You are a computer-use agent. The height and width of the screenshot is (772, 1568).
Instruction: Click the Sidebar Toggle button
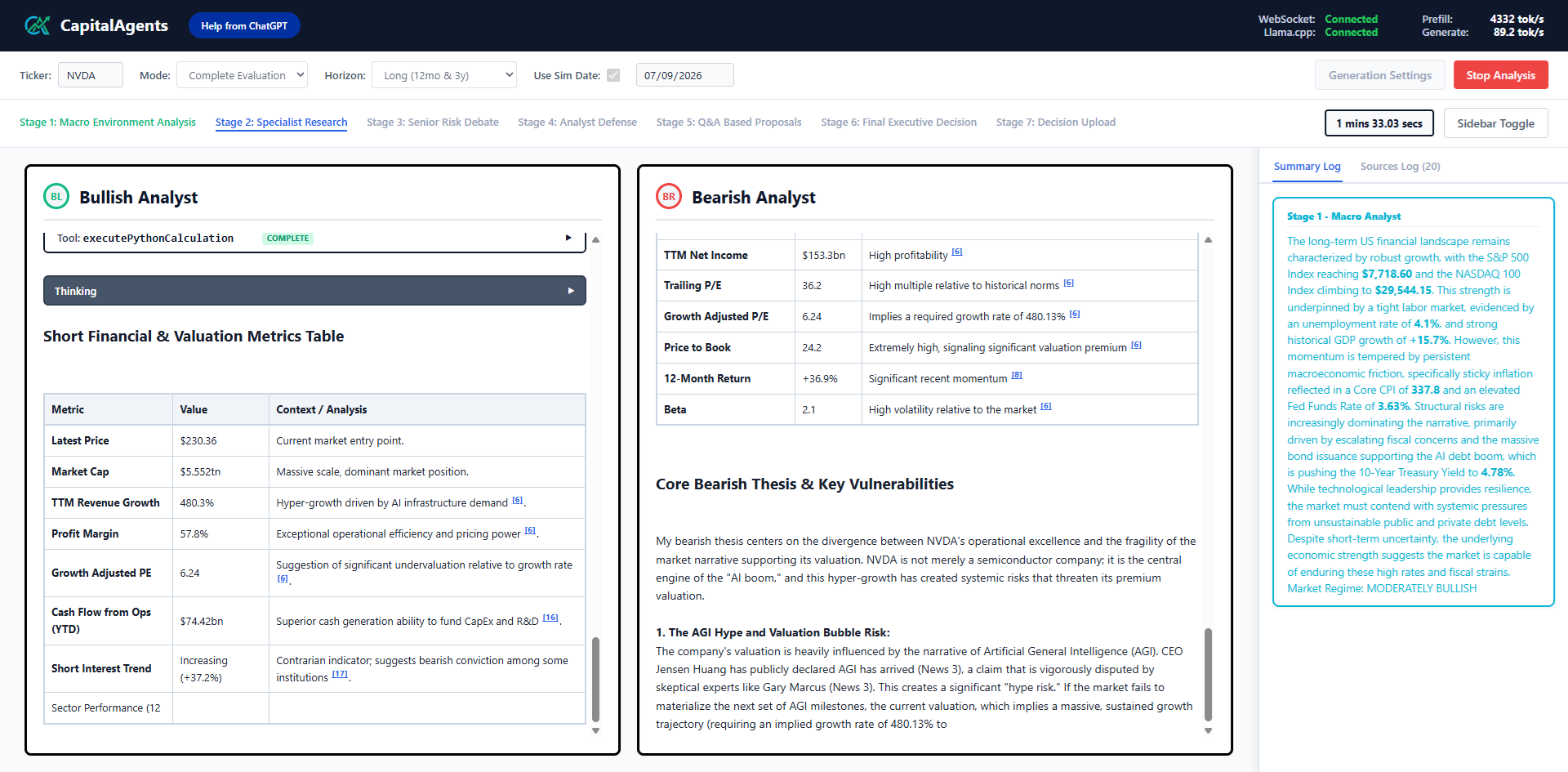pos(1495,123)
